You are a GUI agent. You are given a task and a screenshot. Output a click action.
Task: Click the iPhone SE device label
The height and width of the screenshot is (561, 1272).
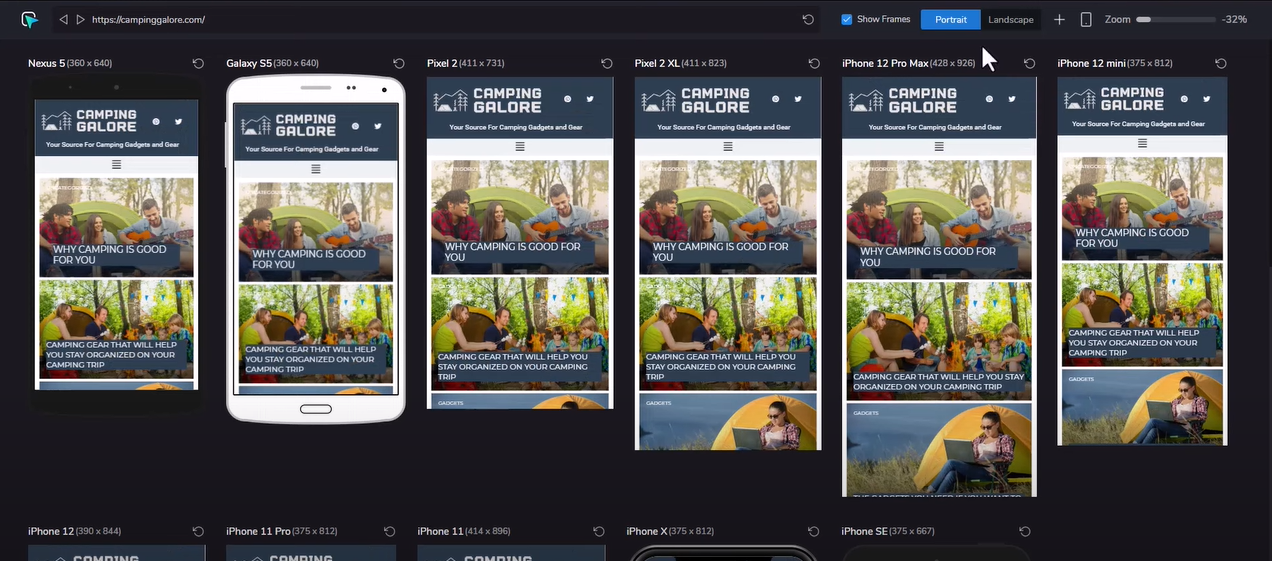tap(888, 531)
